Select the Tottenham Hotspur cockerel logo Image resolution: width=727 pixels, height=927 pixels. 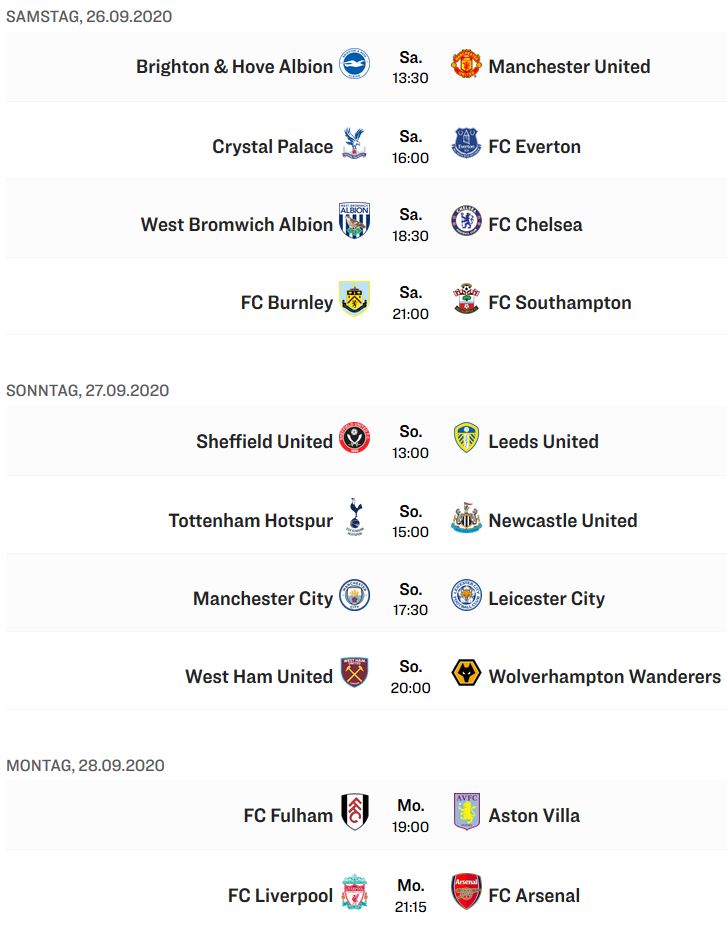tap(355, 517)
